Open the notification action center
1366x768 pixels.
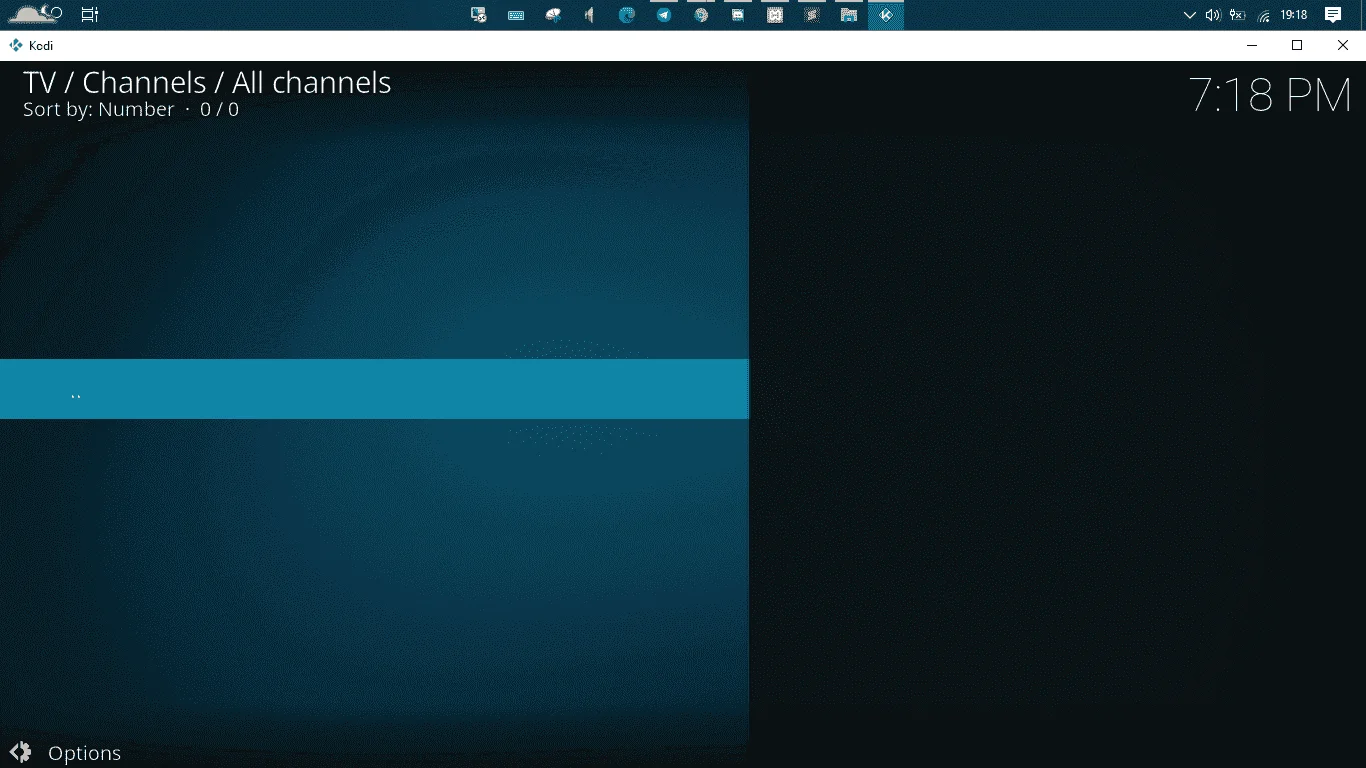tap(1333, 15)
